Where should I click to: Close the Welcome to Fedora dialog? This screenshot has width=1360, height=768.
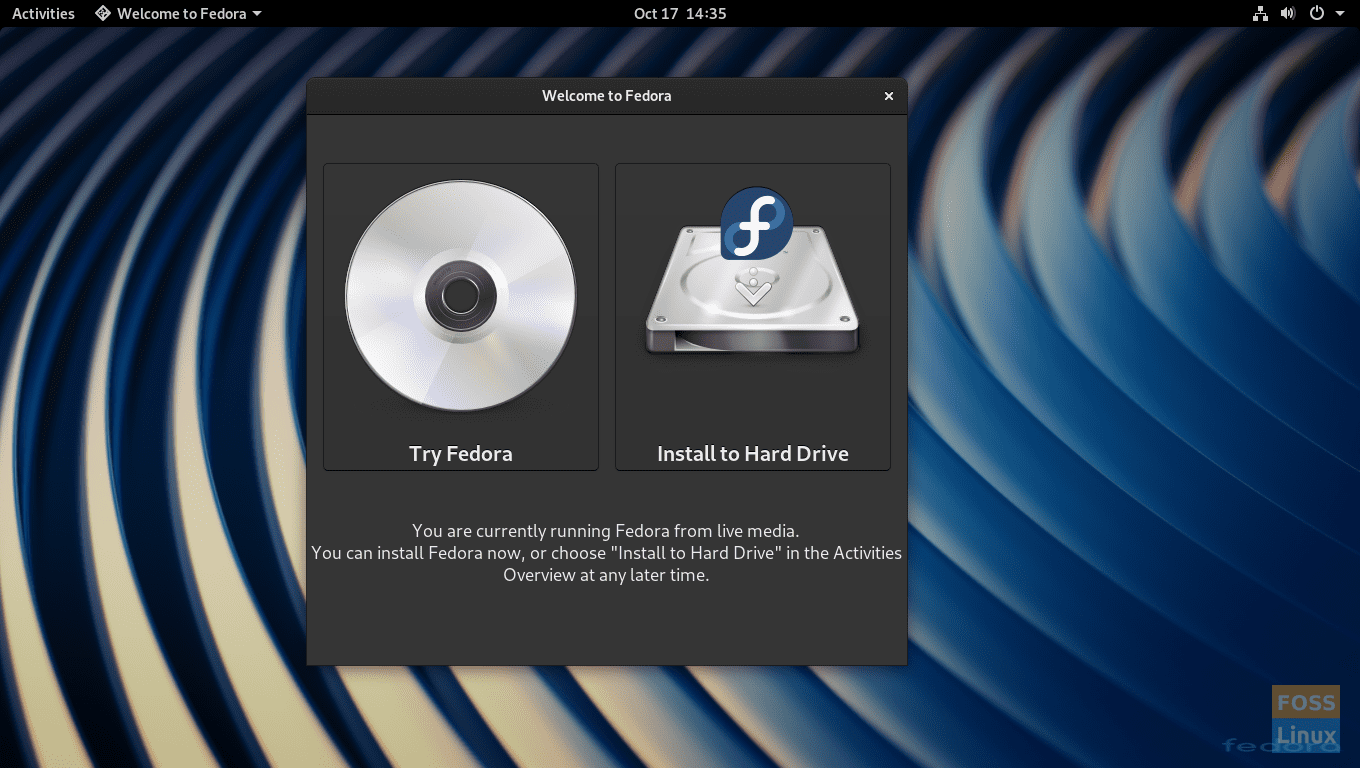point(888,96)
